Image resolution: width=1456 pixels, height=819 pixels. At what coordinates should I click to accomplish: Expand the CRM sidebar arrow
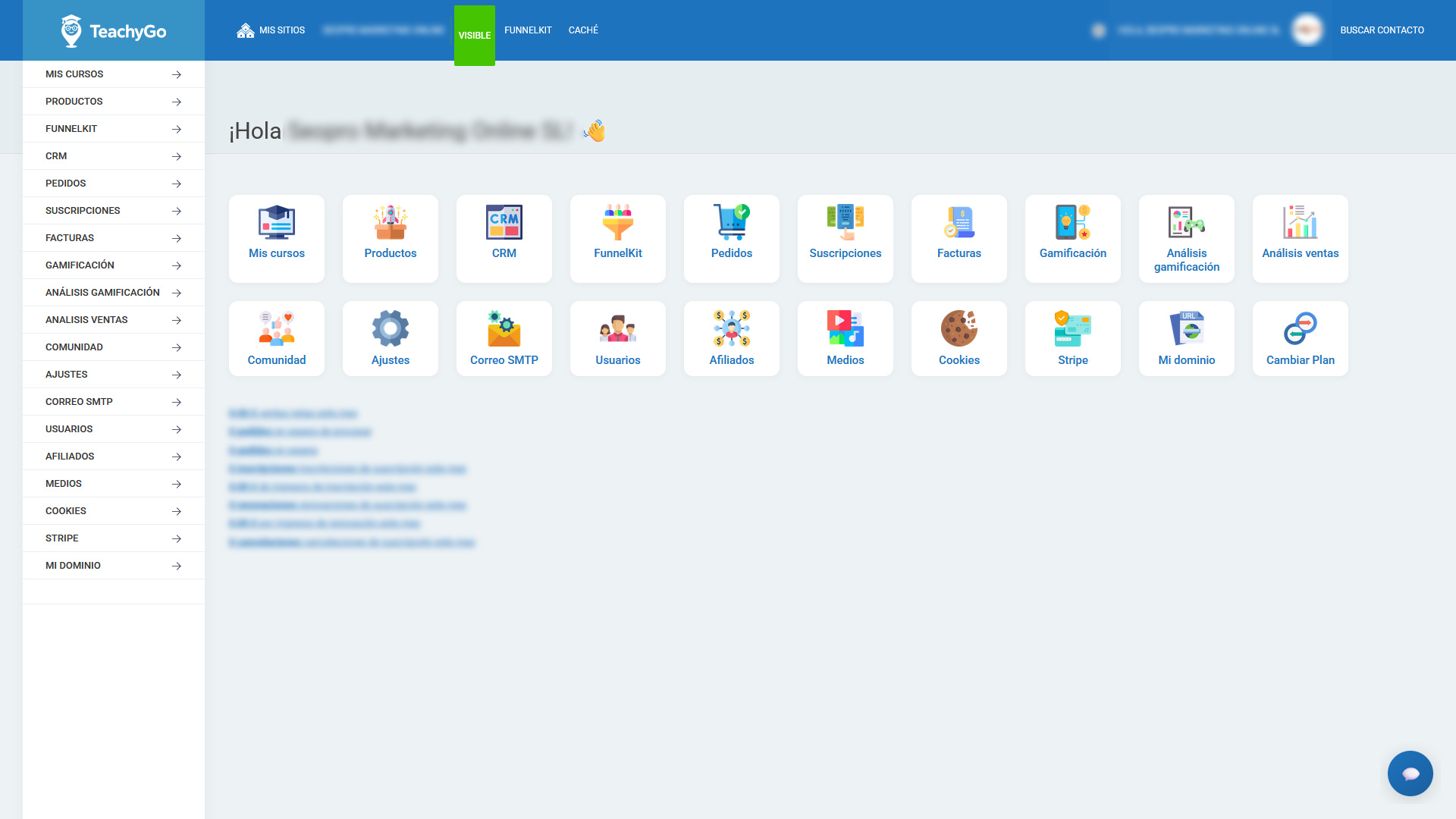177,156
